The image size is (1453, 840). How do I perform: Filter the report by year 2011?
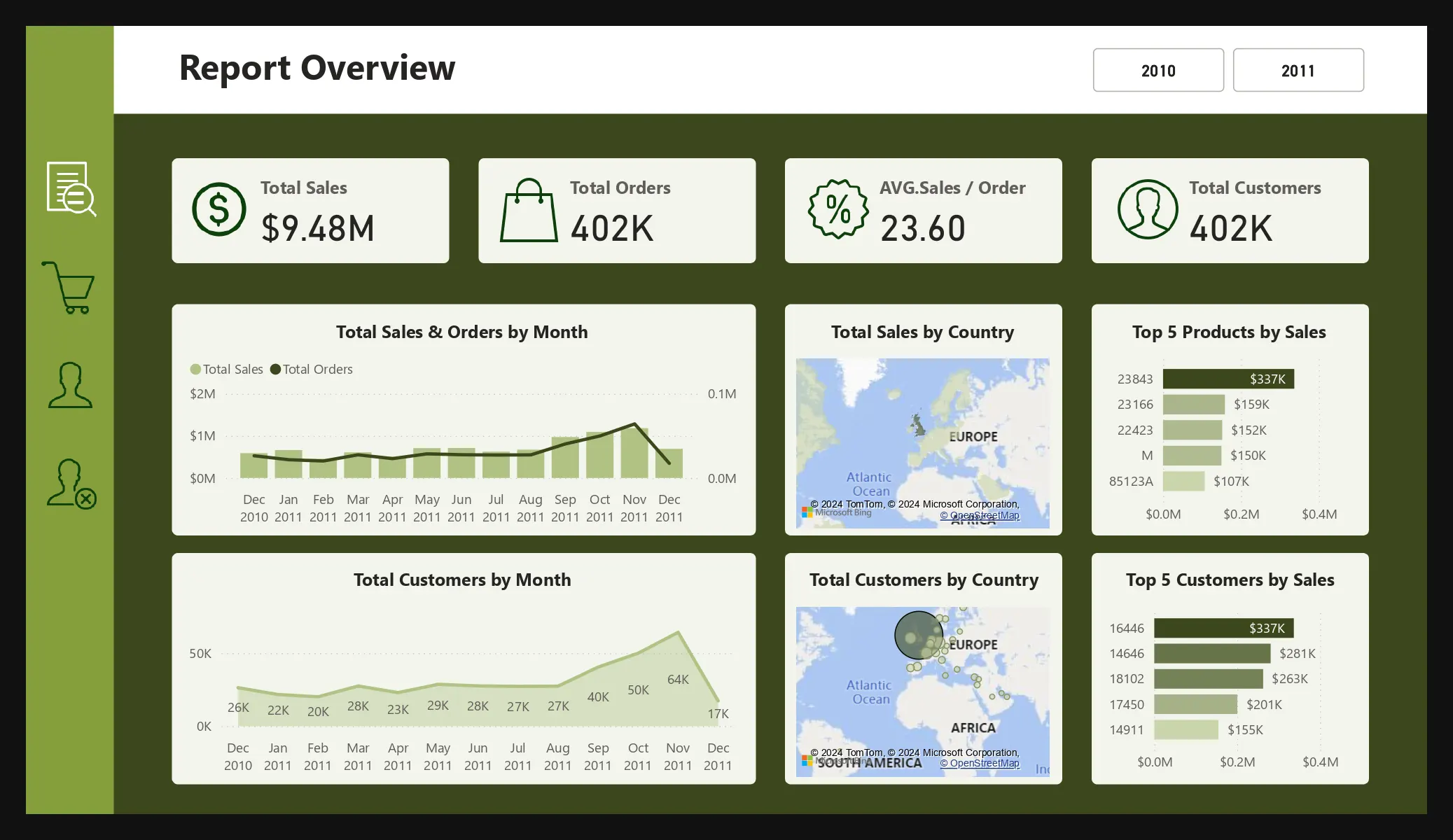pos(1298,70)
